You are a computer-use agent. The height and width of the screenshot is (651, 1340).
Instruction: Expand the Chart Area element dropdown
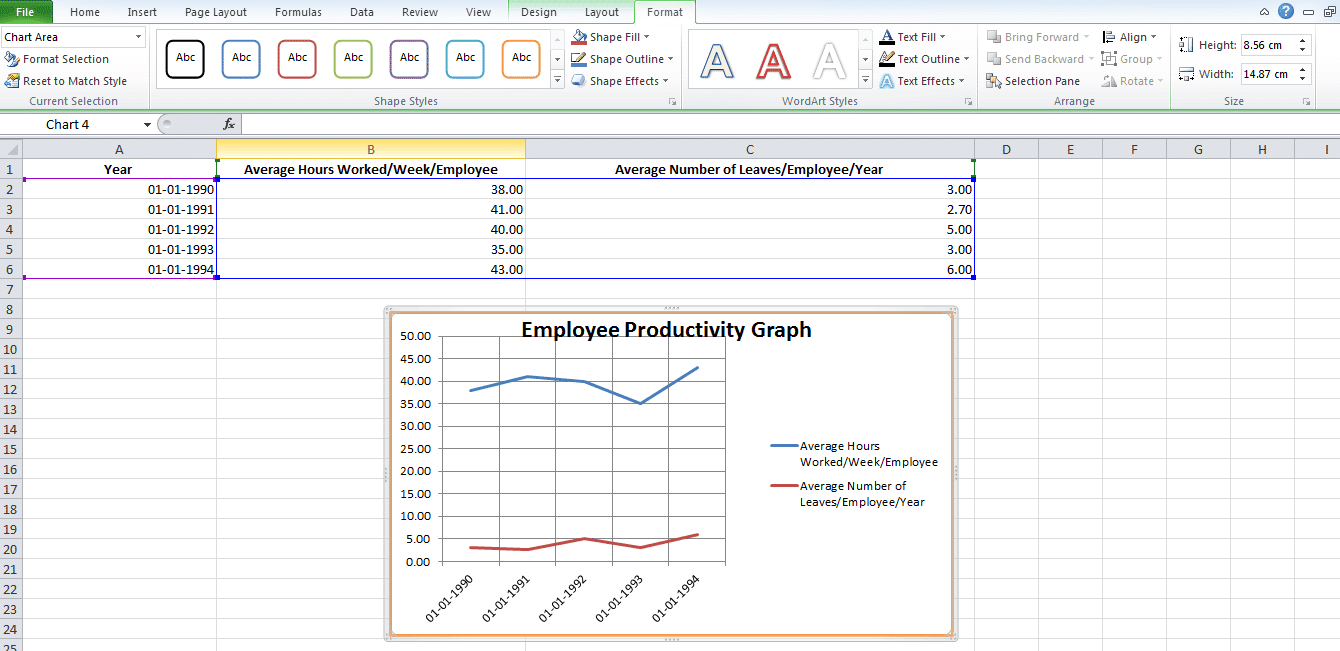click(x=138, y=37)
